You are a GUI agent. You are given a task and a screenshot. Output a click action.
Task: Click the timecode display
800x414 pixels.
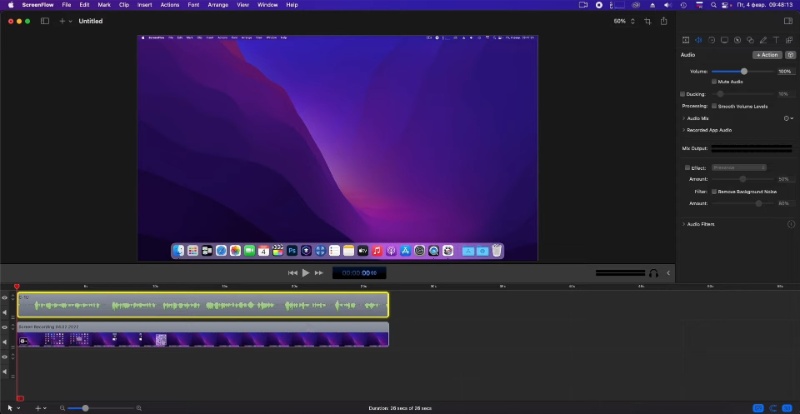pos(359,273)
